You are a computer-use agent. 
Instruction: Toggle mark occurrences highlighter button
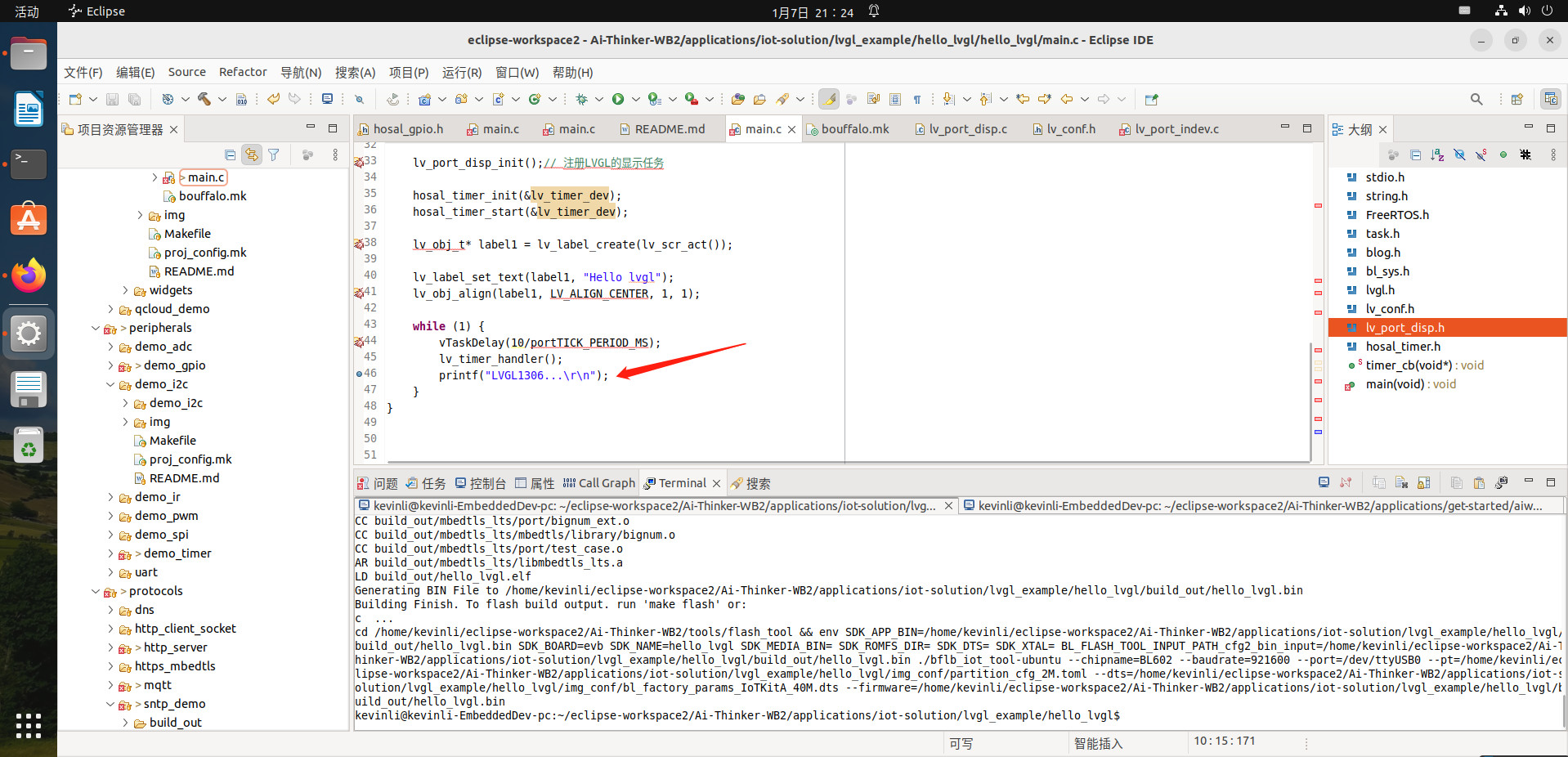point(829,99)
